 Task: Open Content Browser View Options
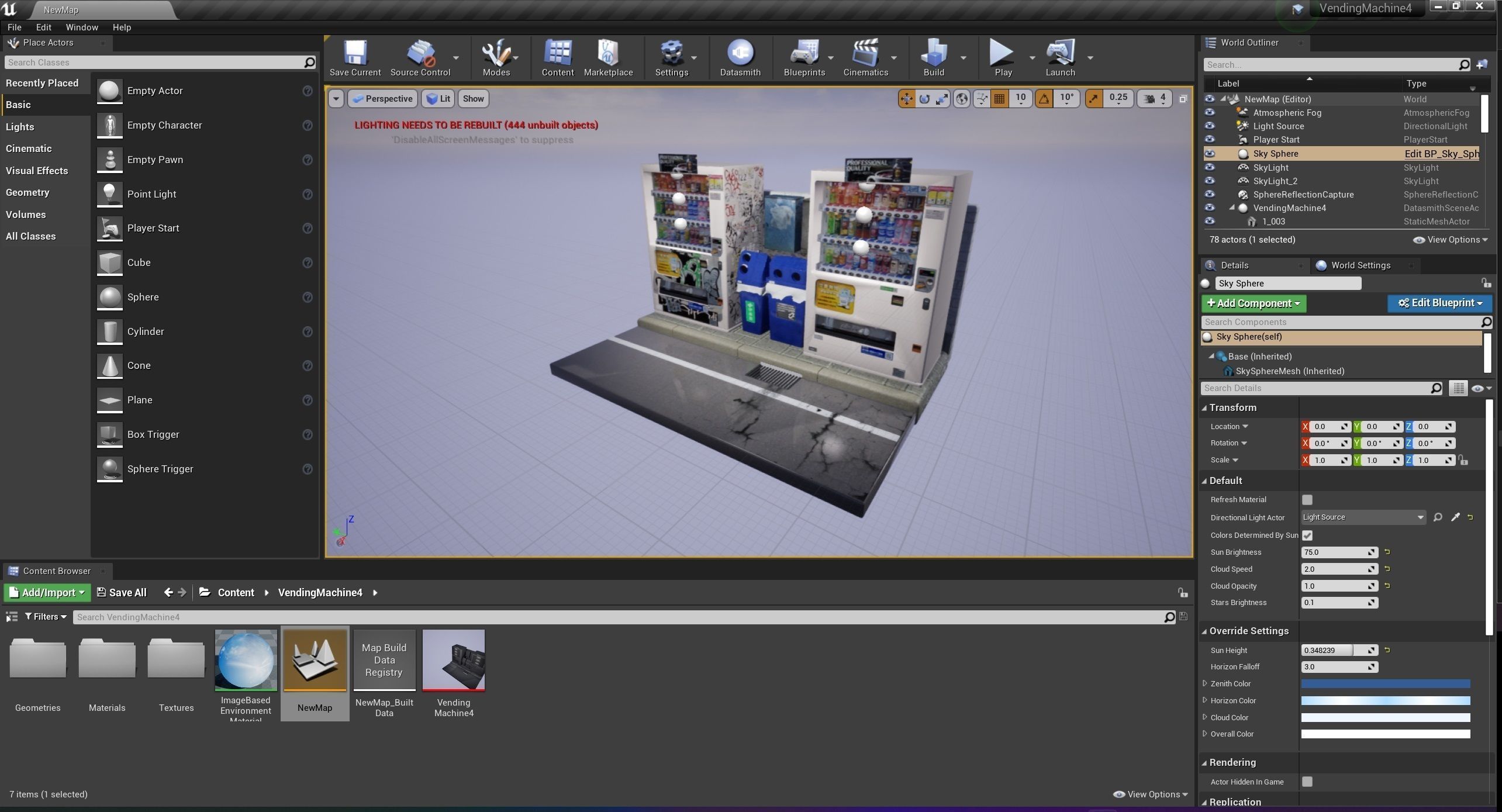1151,794
